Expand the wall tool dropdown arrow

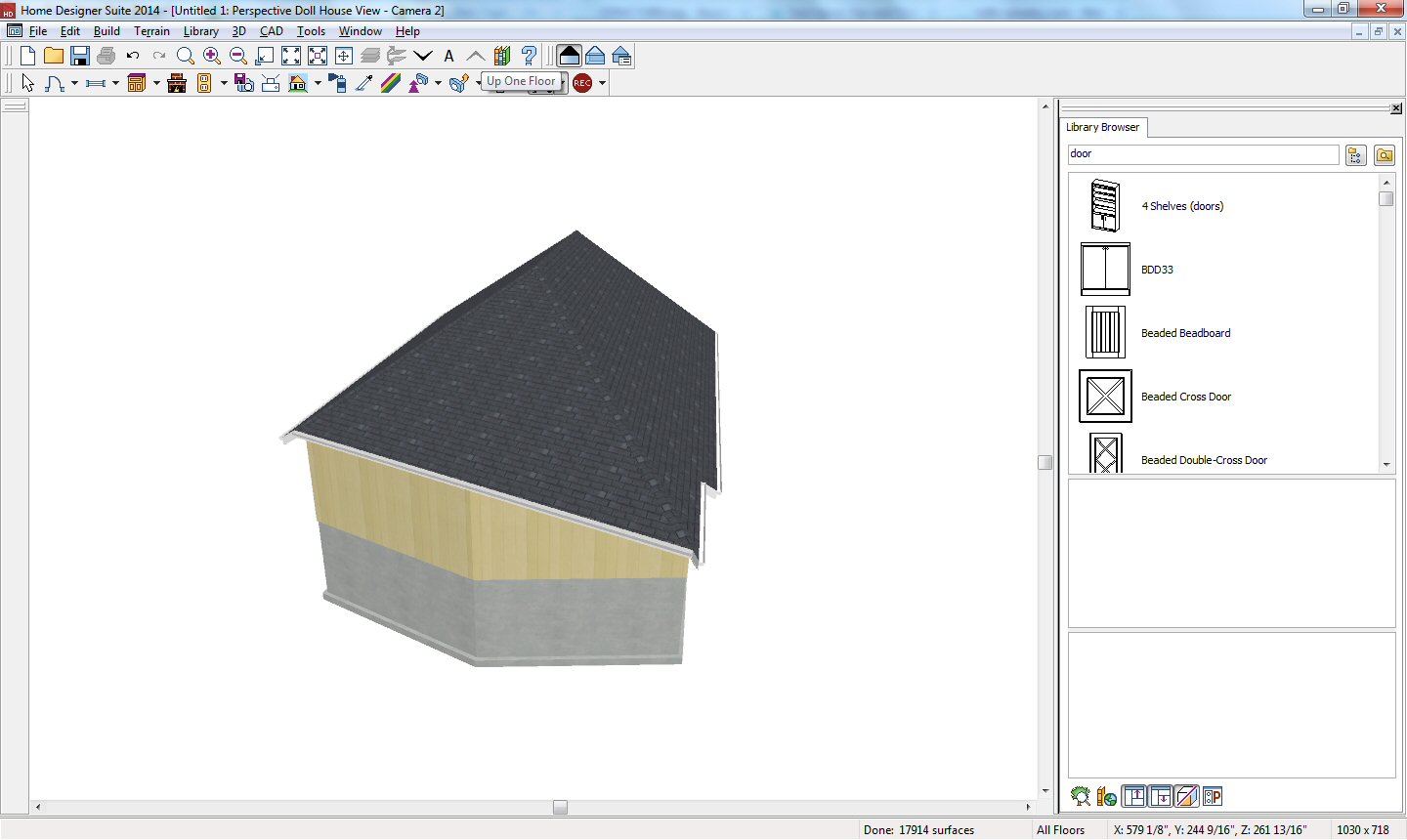click(x=115, y=83)
